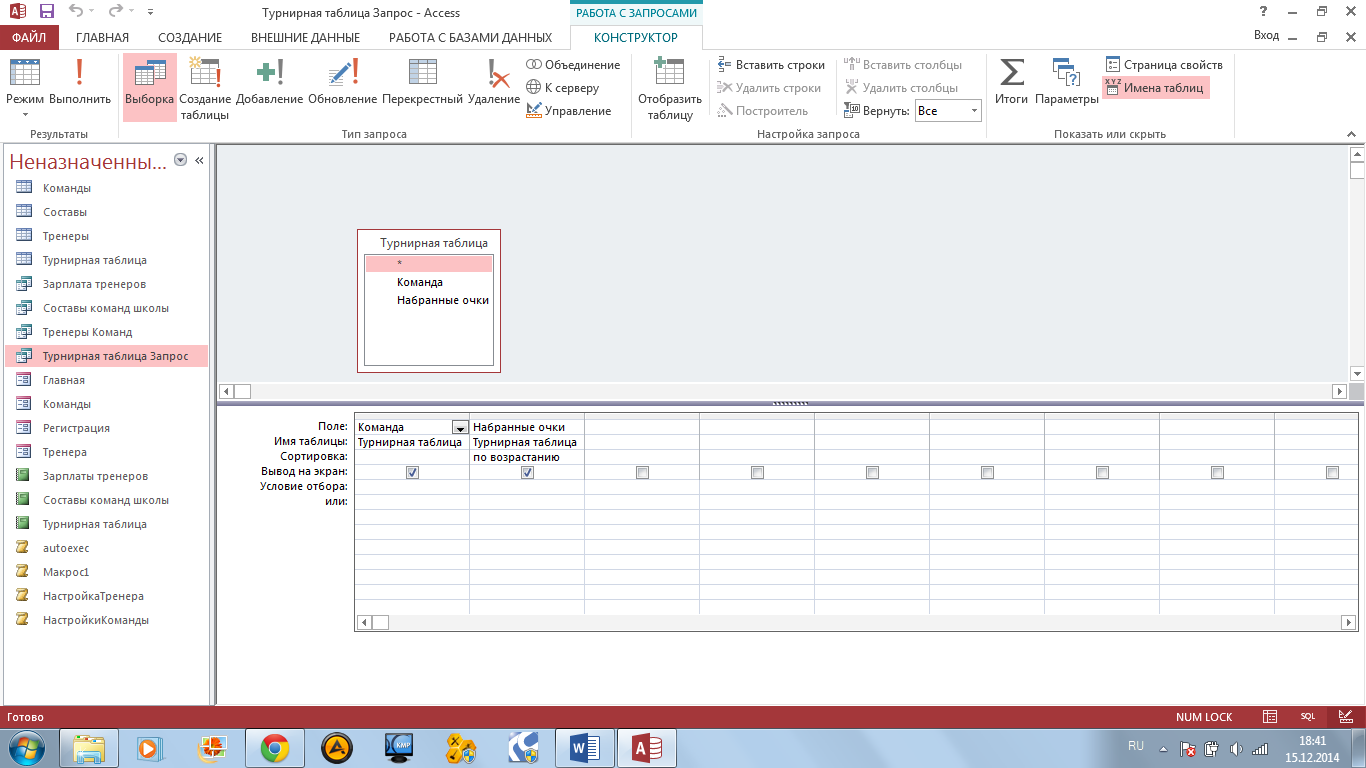
Task: Switch to ВНЕШНИЕ ДАННЫЕ tab
Action: (x=305, y=37)
